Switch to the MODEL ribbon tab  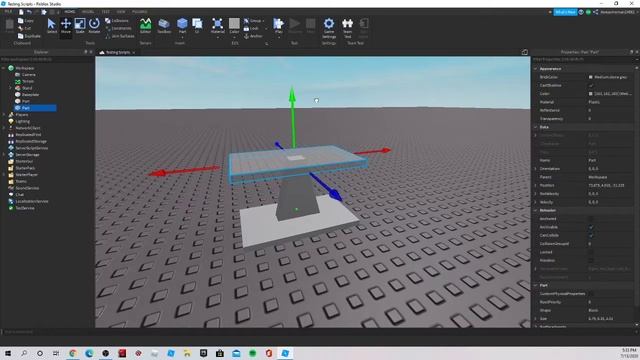tap(88, 12)
